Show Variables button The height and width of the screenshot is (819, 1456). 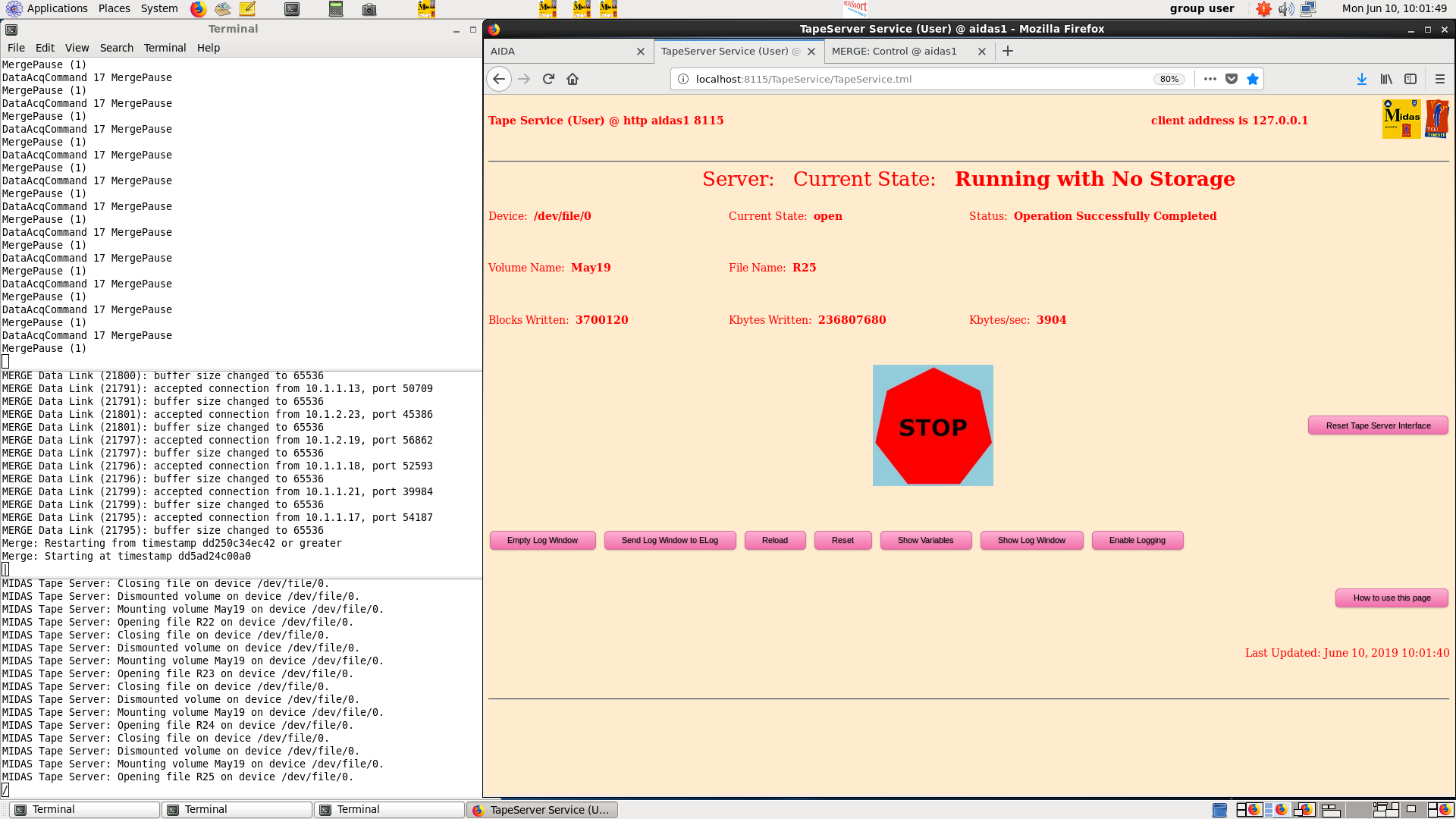(925, 540)
